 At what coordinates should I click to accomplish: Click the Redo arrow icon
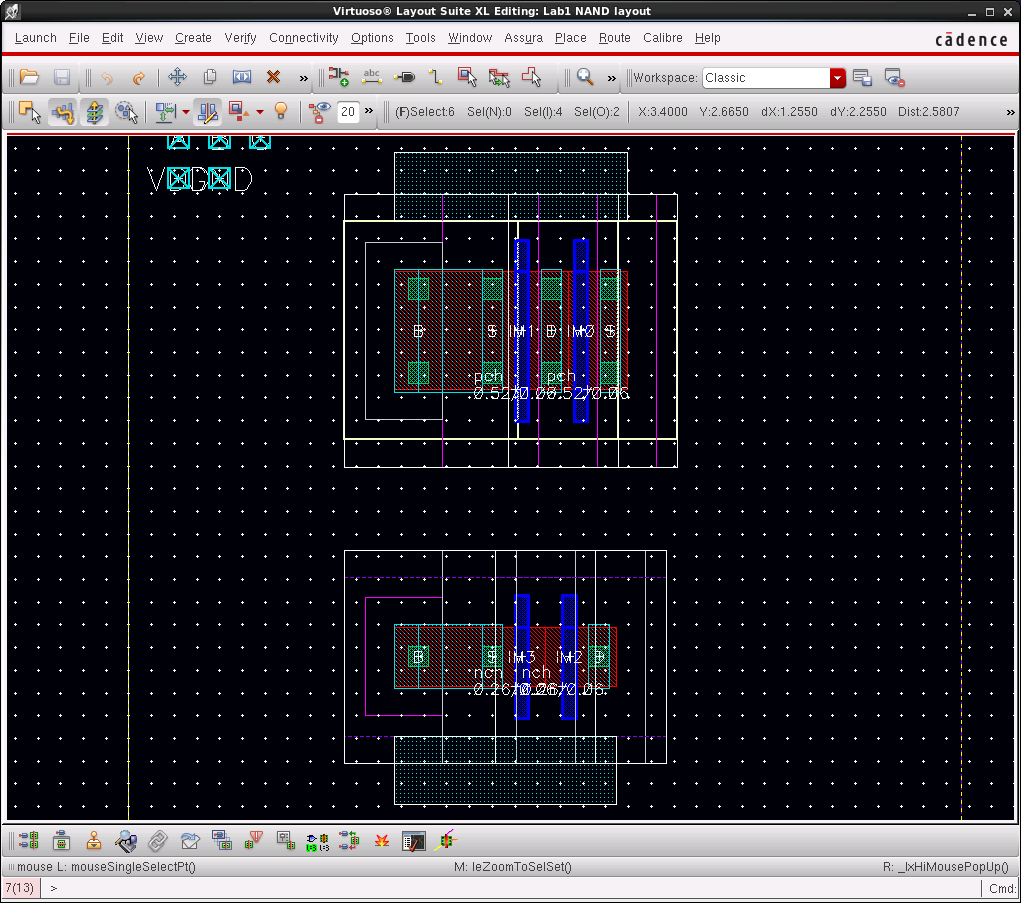(x=138, y=77)
